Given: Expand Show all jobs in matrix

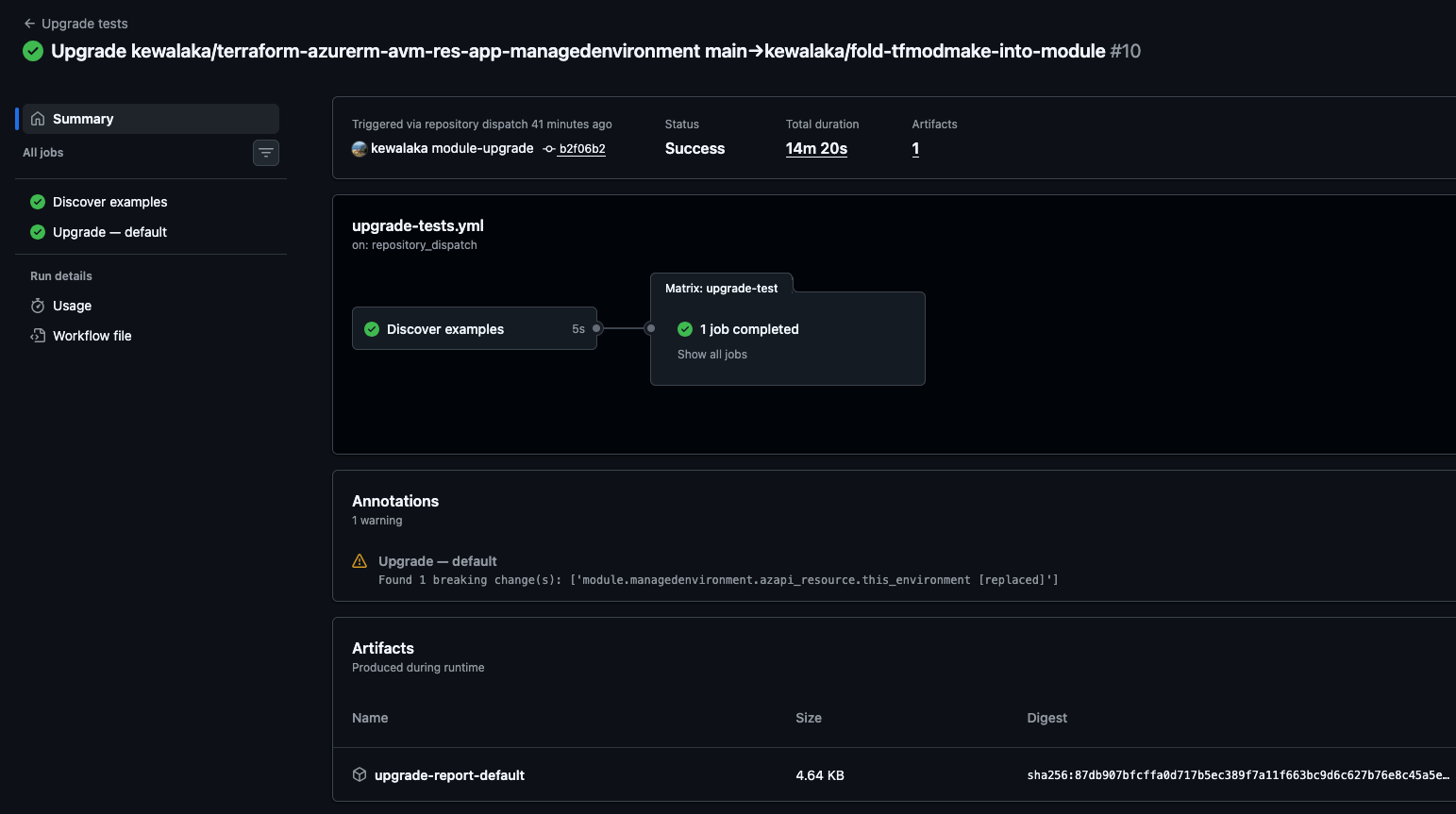Looking at the screenshot, I should (712, 355).
